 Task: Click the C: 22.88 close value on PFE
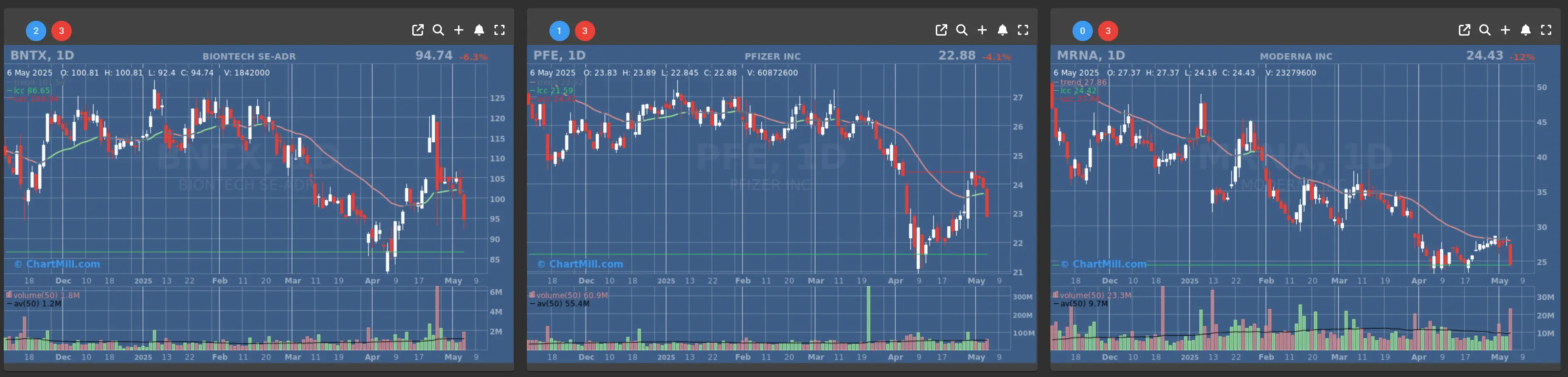click(720, 73)
